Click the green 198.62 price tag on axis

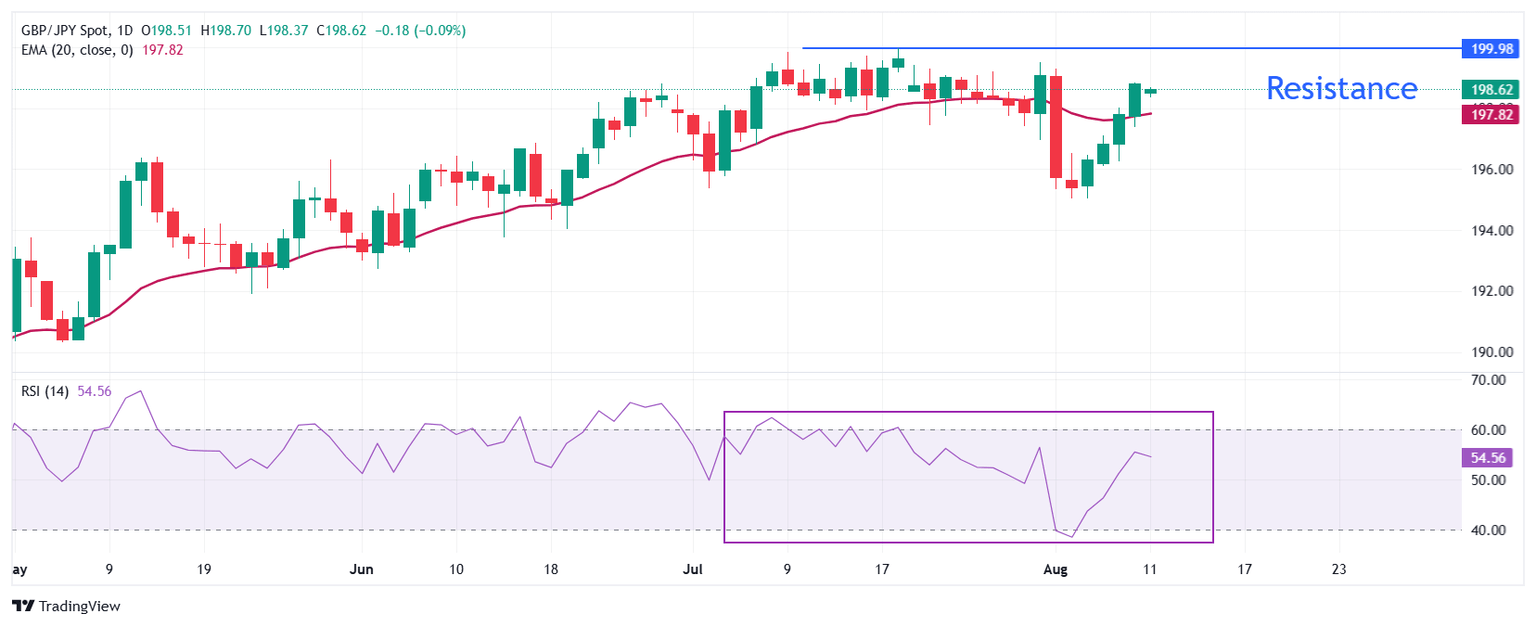coord(1490,89)
